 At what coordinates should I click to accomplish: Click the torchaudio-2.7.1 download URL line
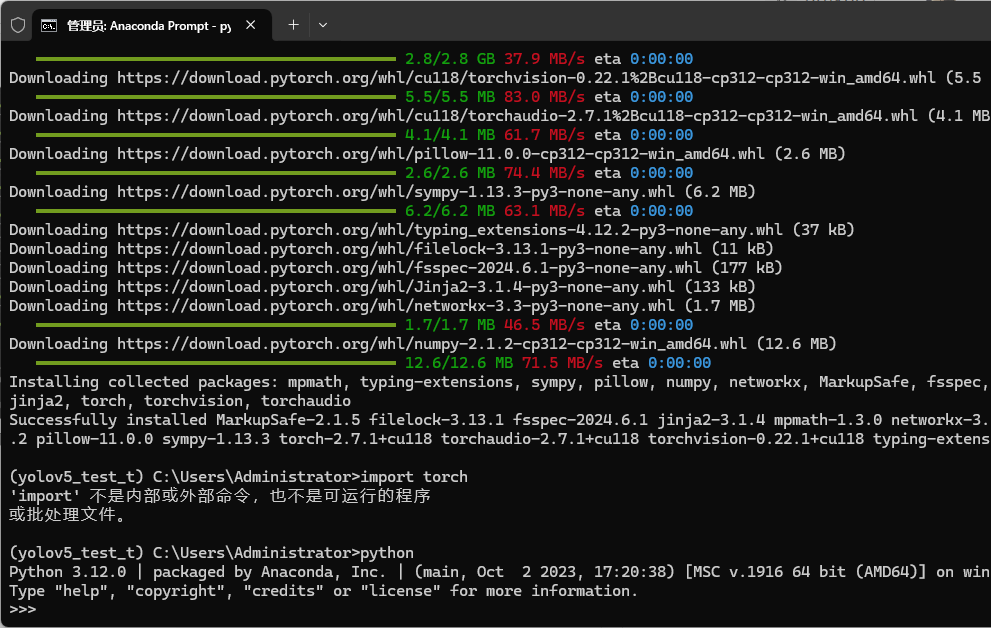pyautogui.click(x=499, y=116)
